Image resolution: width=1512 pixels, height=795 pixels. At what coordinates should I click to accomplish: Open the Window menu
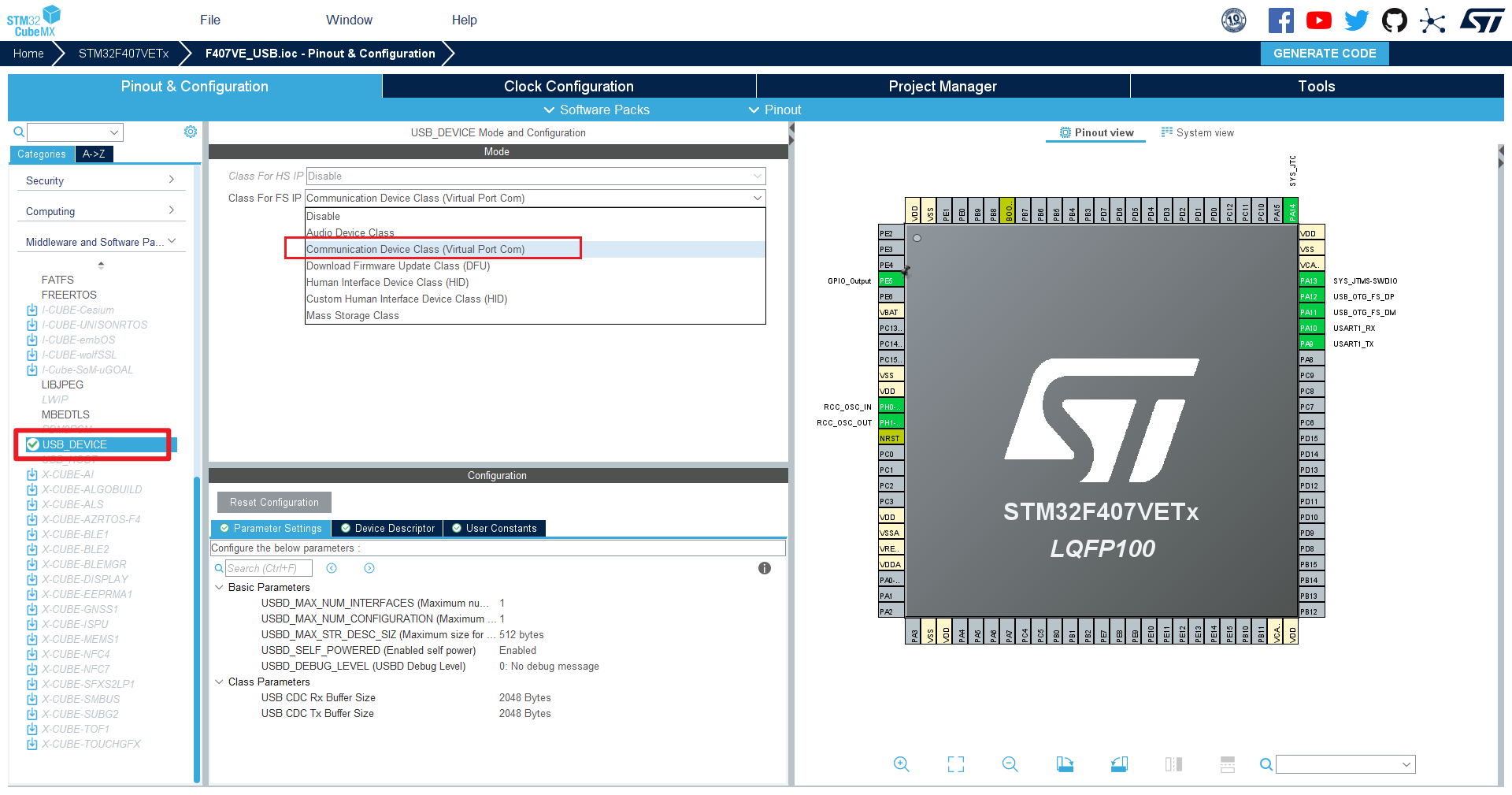pos(349,20)
